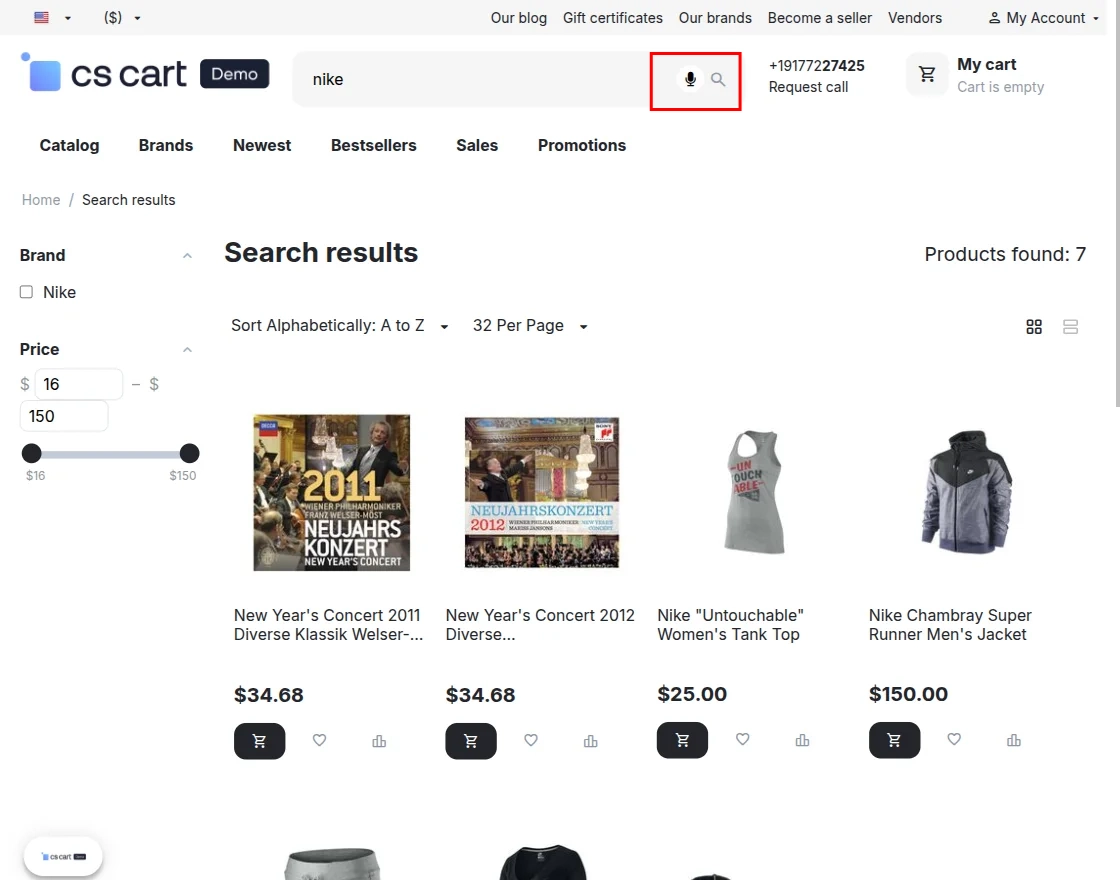
Task: Add New Year's Concert 2012 to cart
Action: tap(471, 741)
